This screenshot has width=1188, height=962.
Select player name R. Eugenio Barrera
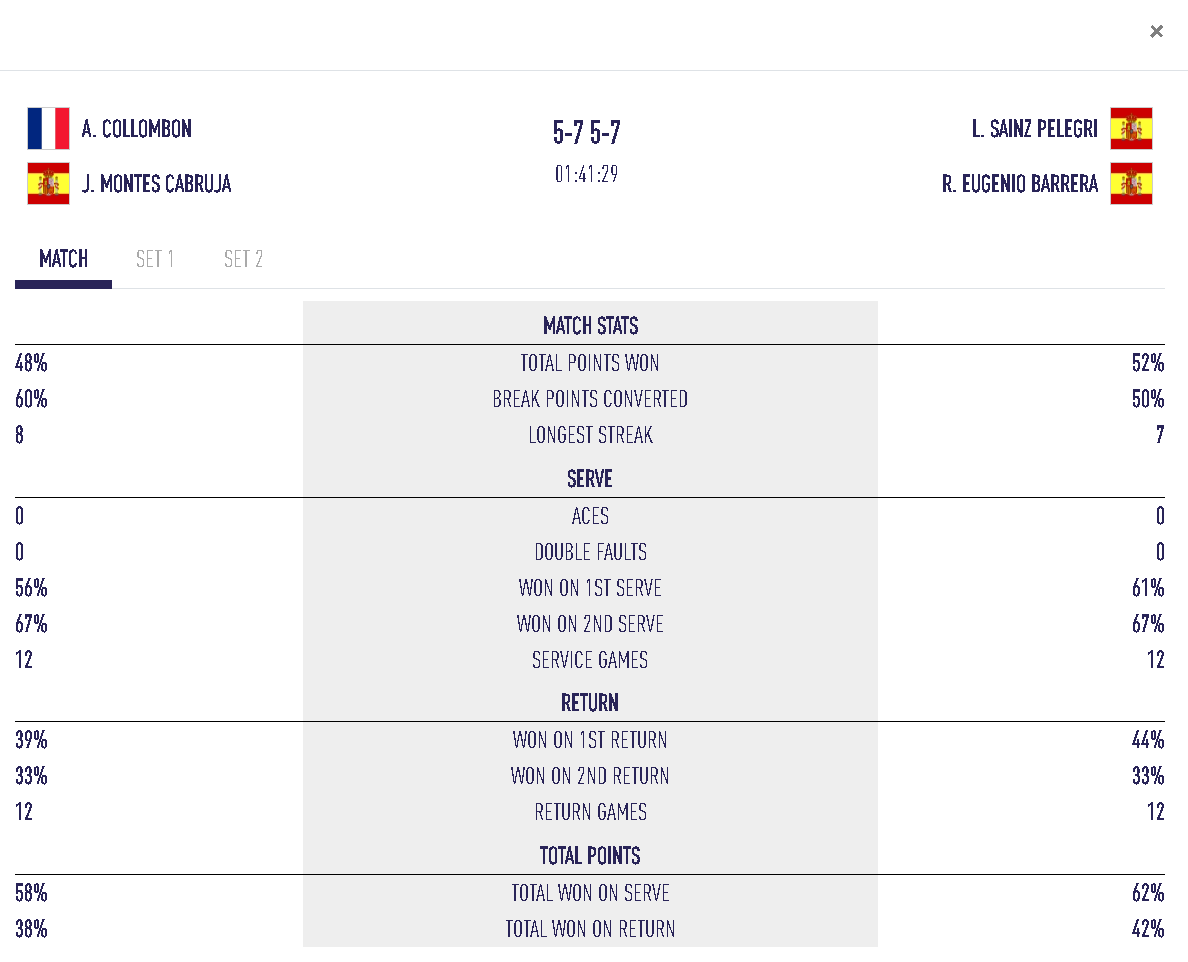click(1020, 184)
